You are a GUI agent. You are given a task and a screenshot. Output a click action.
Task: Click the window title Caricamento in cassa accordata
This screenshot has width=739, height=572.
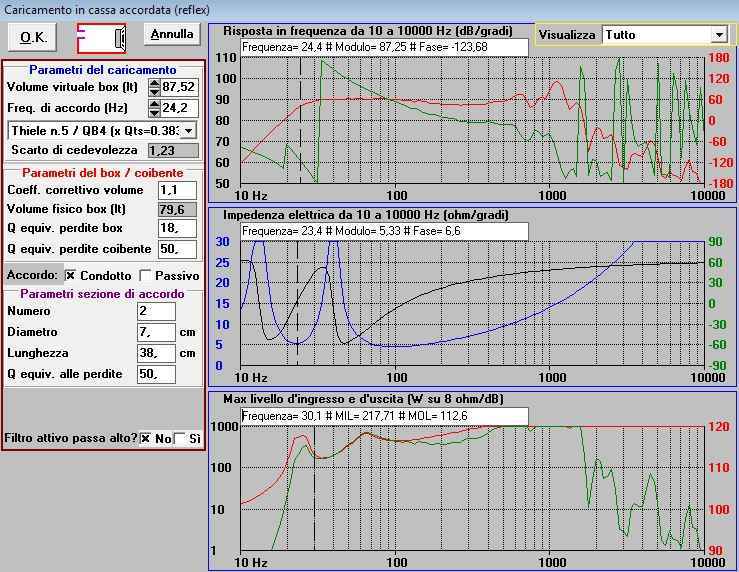click(107, 9)
